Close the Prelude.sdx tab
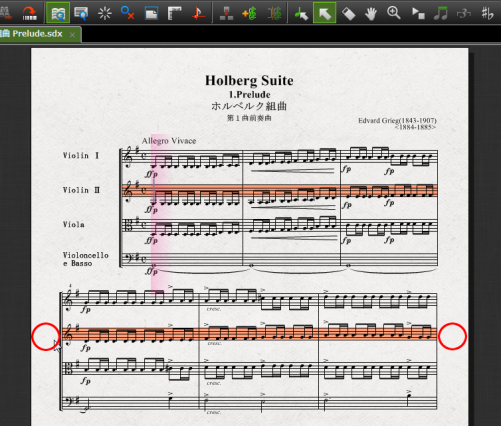This screenshot has height=426, width=501. tap(72, 34)
